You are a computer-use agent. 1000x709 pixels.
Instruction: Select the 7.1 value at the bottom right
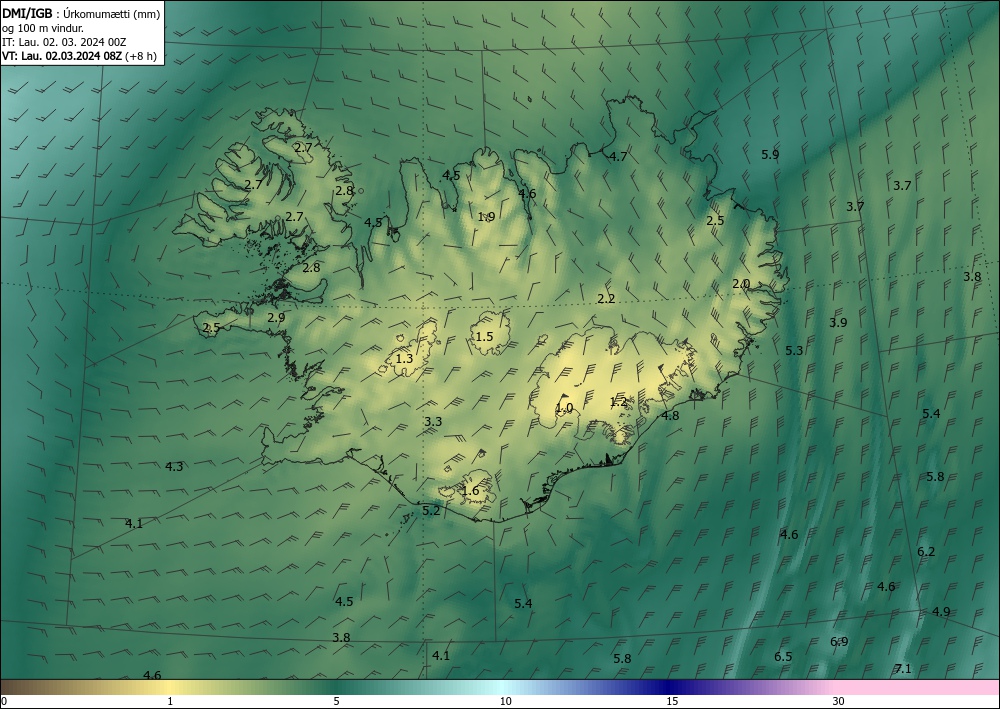903,669
